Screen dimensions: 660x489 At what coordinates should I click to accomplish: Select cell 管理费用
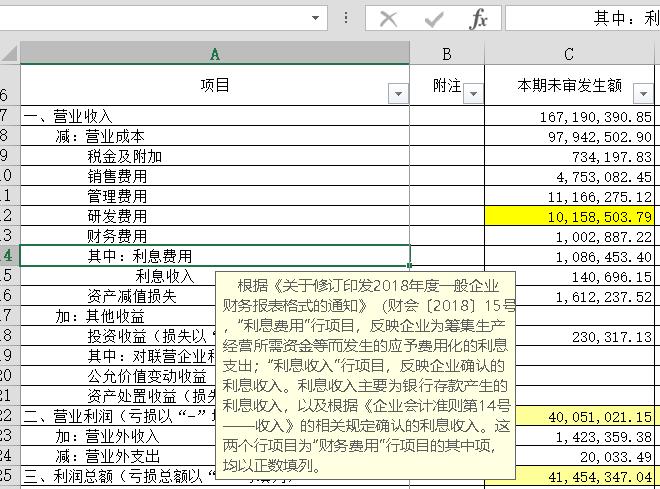215,196
